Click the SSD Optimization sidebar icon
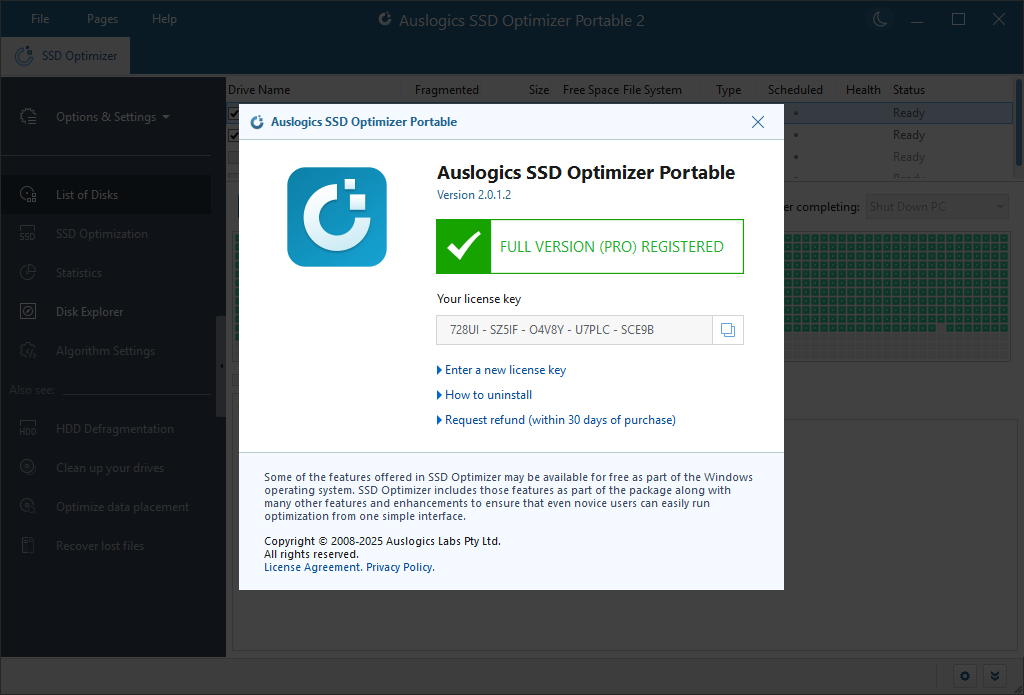The height and width of the screenshot is (695, 1024). pos(28,234)
